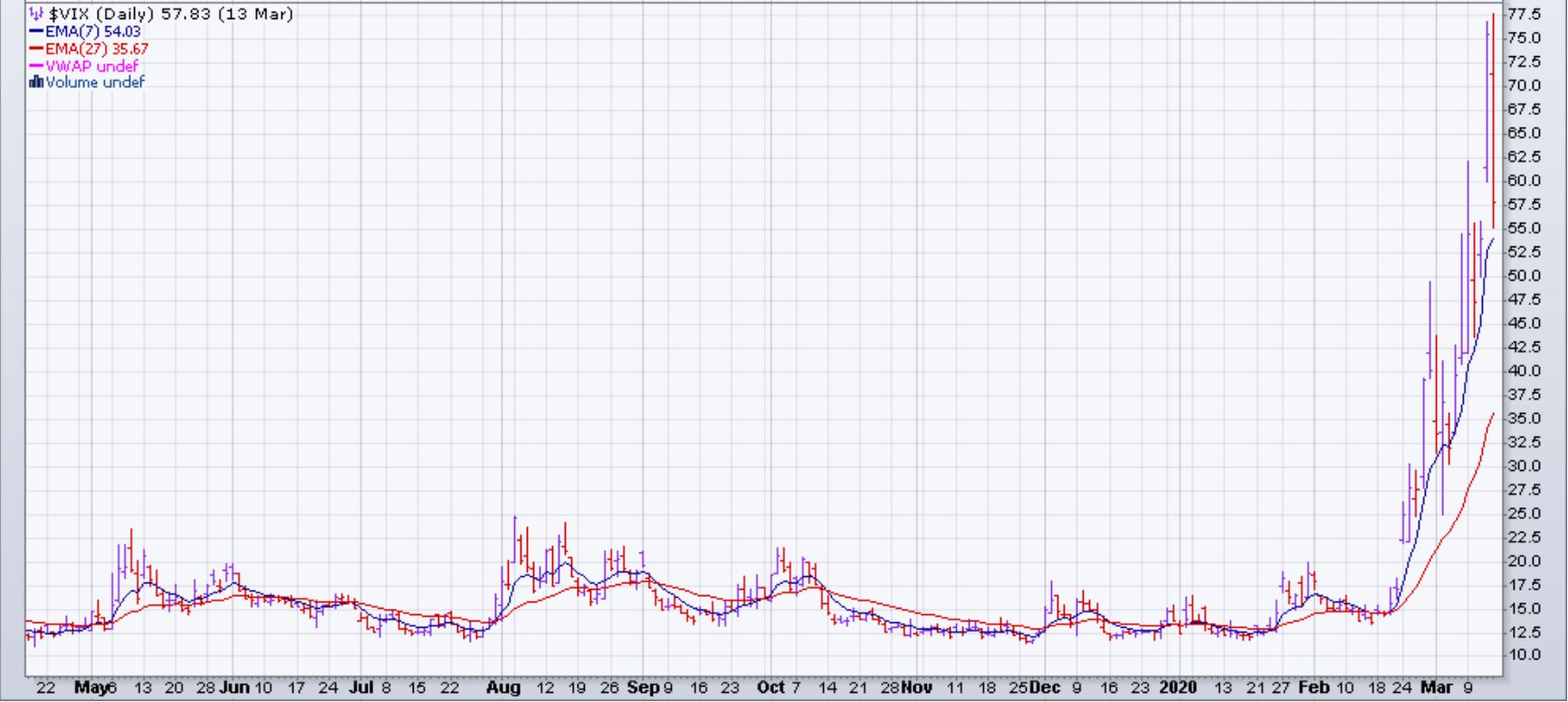Click the 25.0 value on price axis

coord(1524,513)
